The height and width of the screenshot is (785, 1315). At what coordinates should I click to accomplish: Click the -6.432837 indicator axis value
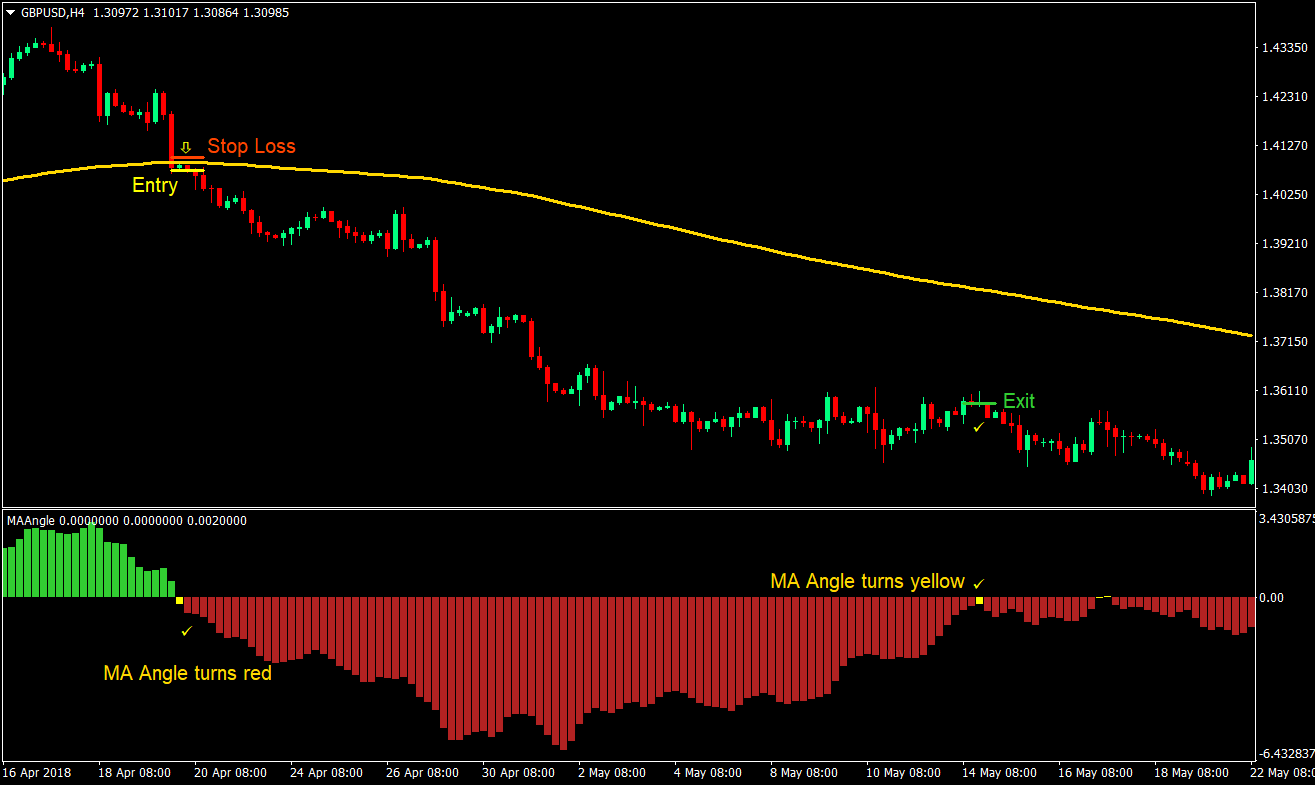1287,754
